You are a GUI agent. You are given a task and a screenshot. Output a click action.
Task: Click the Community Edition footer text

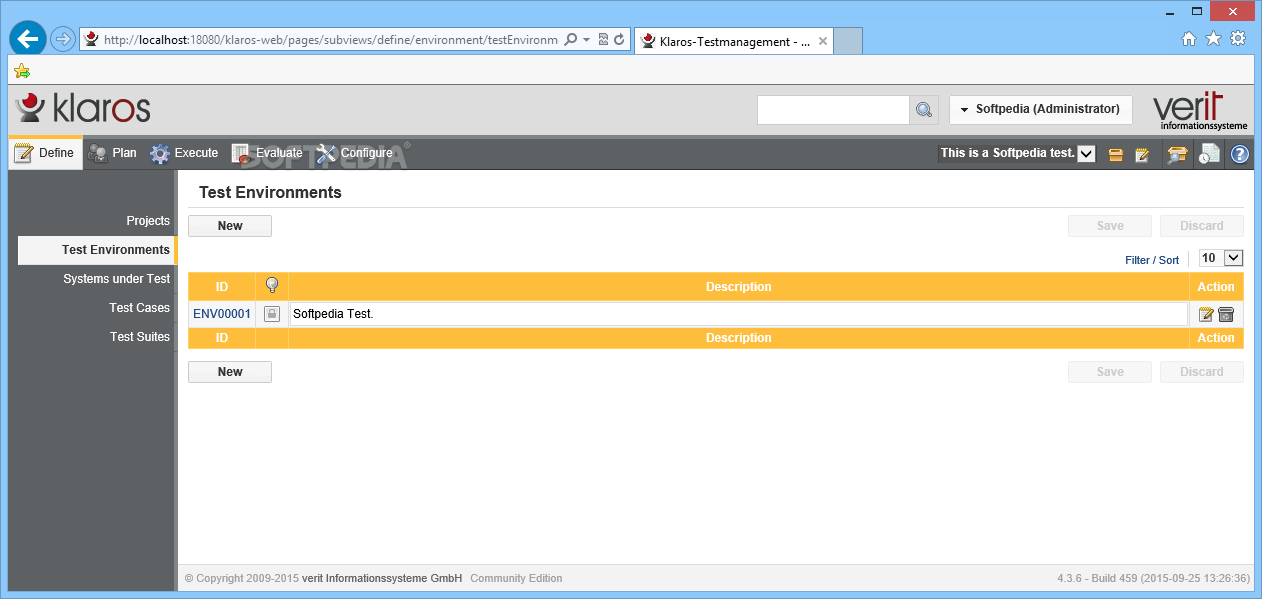(x=516, y=578)
